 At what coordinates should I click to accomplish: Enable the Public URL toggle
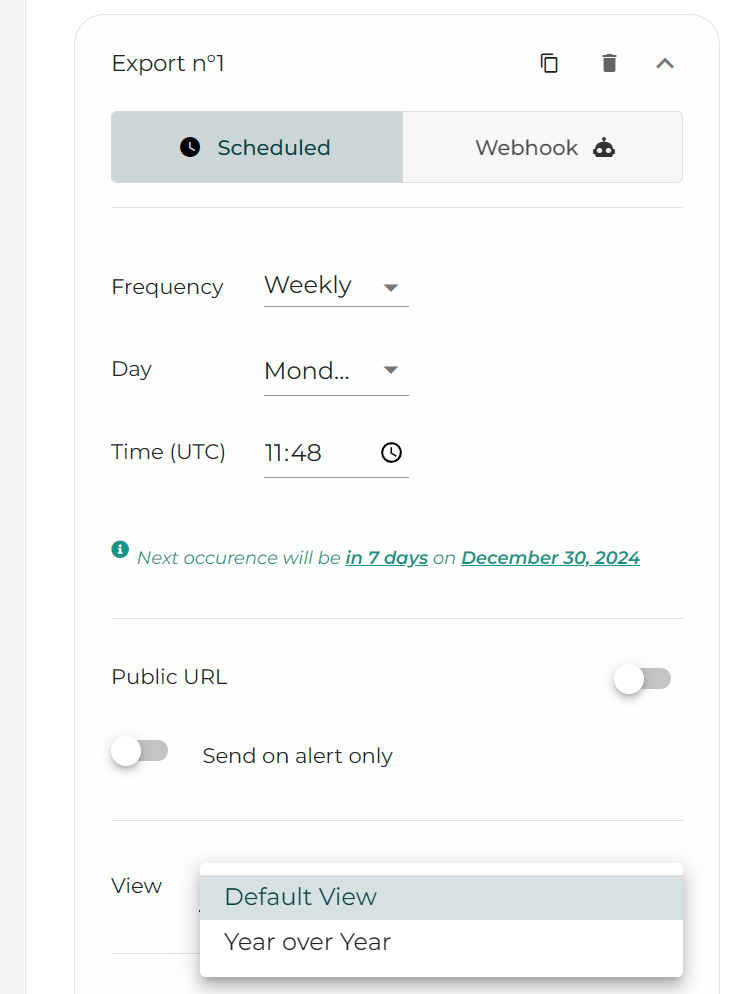[x=642, y=679]
